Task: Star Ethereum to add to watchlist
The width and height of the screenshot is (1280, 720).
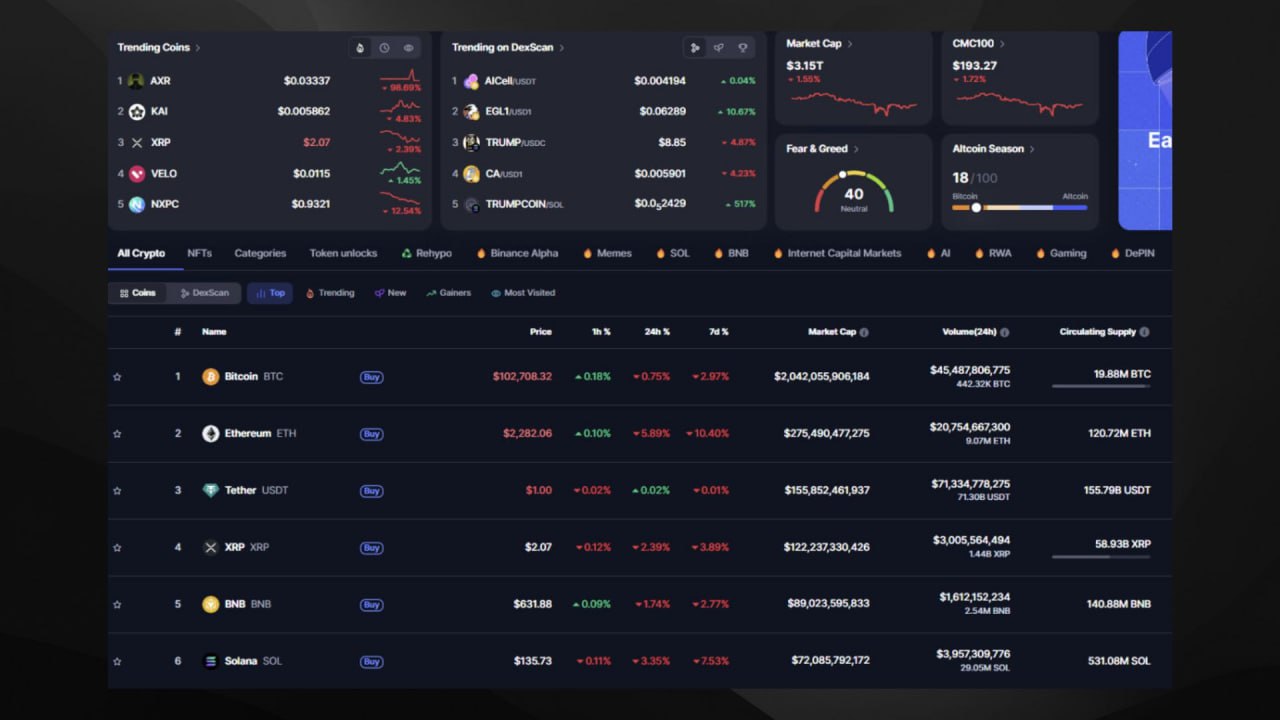Action: coord(117,434)
